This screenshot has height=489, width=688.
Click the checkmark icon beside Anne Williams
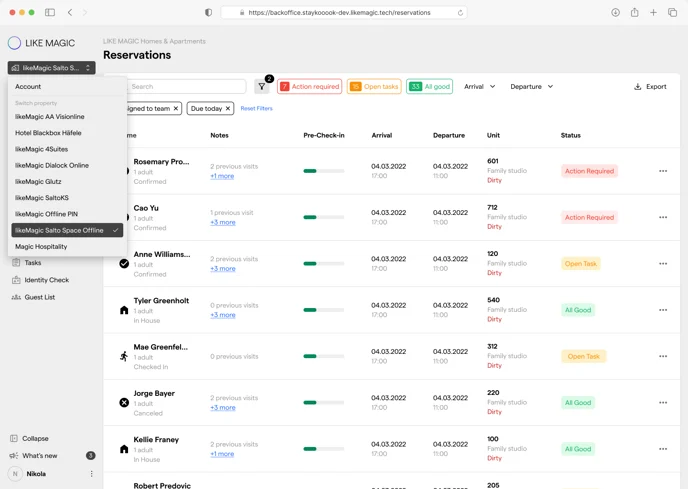tap(124, 263)
